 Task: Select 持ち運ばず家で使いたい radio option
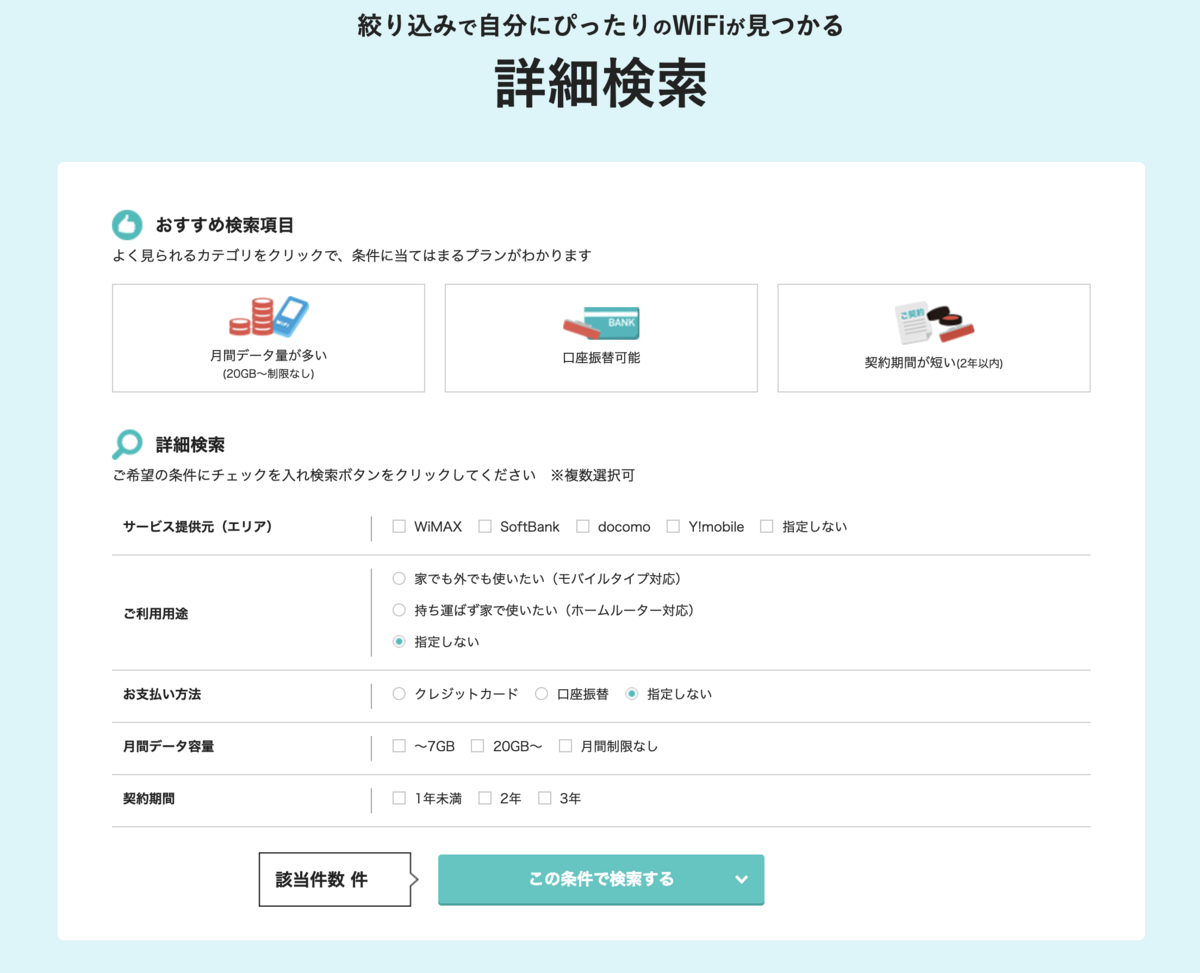[399, 610]
